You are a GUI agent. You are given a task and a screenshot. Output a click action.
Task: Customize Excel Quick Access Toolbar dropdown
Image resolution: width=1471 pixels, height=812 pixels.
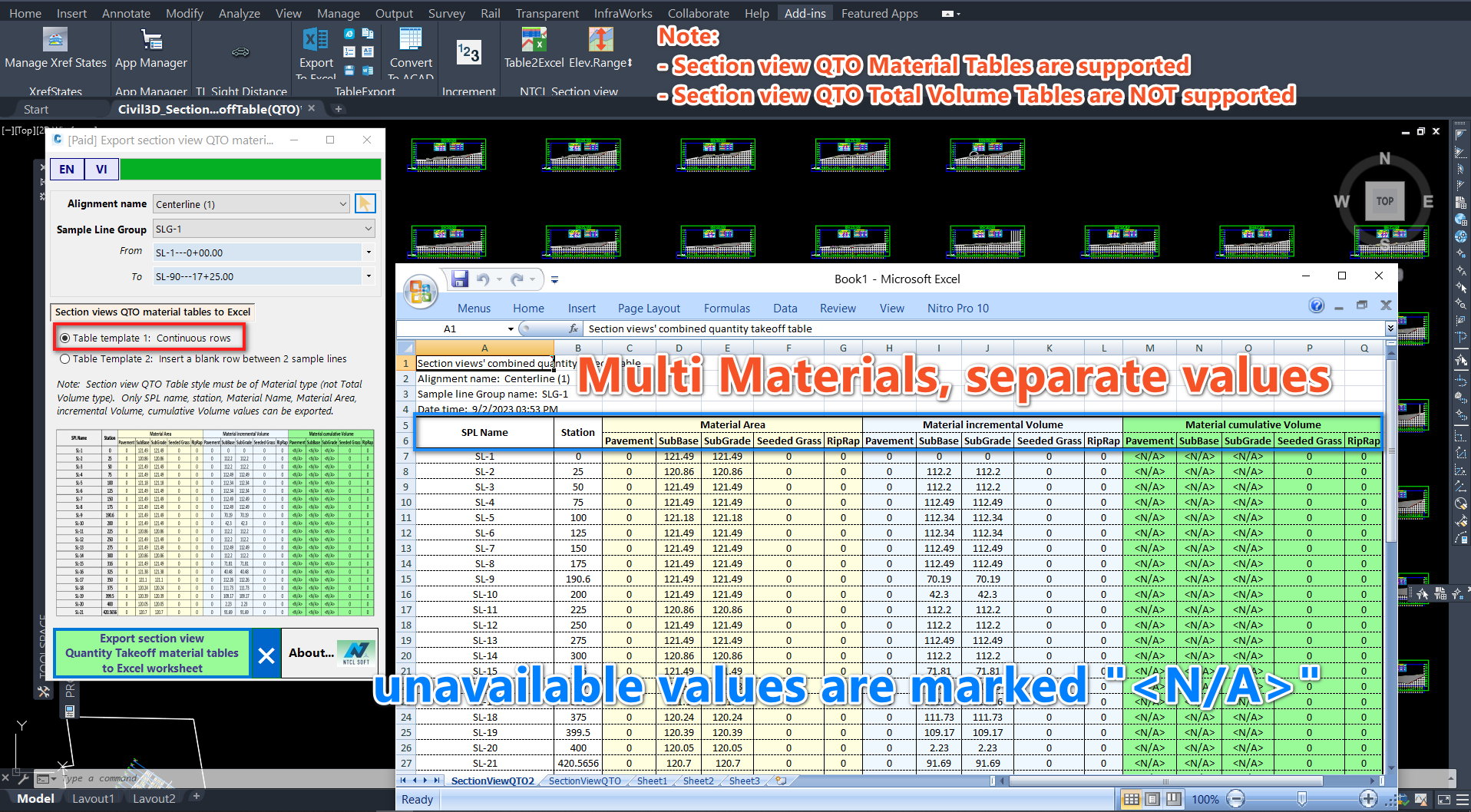click(554, 279)
